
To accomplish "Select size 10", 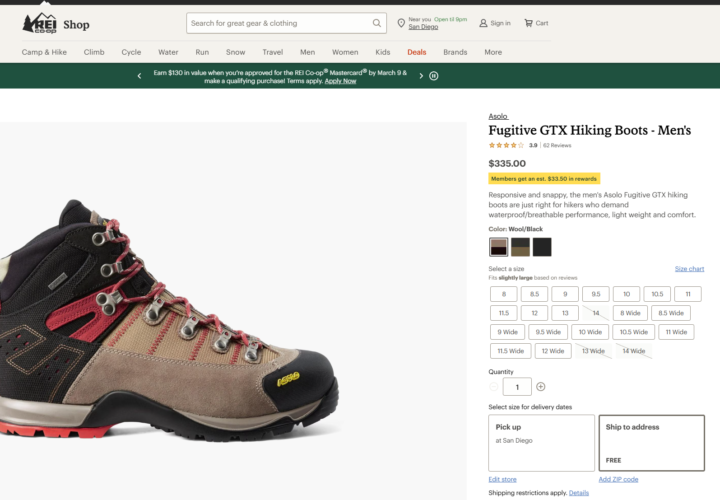I will pyautogui.click(x=627, y=294).
